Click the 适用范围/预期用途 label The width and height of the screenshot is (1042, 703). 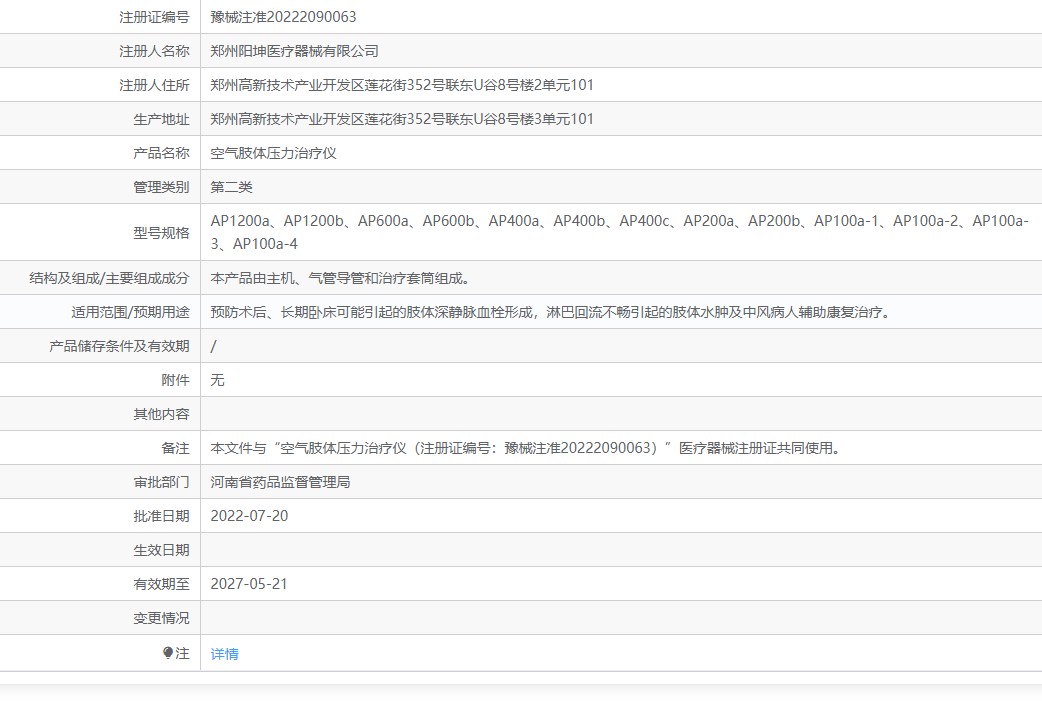(130, 312)
